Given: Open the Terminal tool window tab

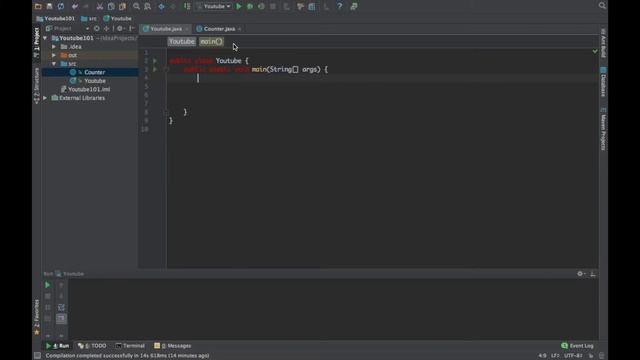Looking at the screenshot, I should tap(130, 346).
